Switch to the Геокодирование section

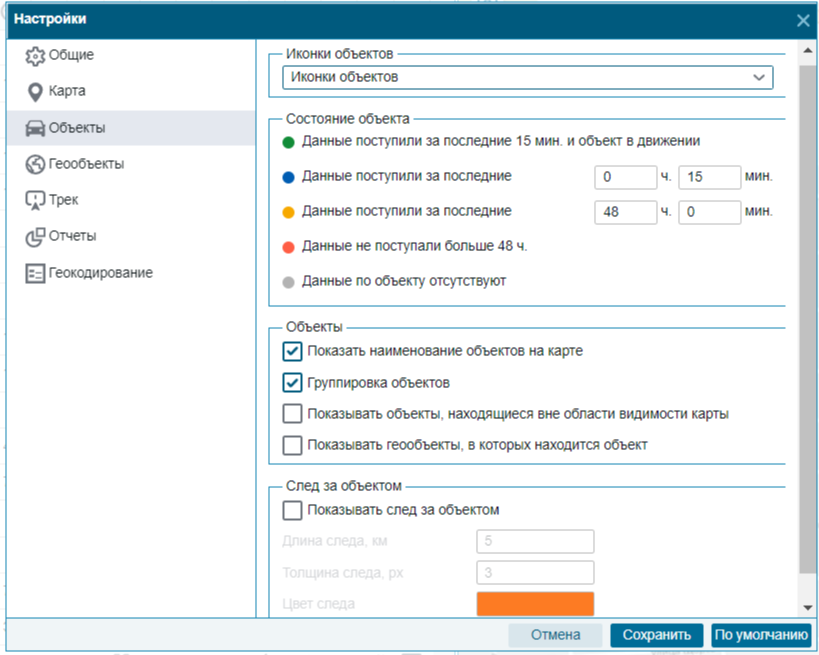point(101,273)
